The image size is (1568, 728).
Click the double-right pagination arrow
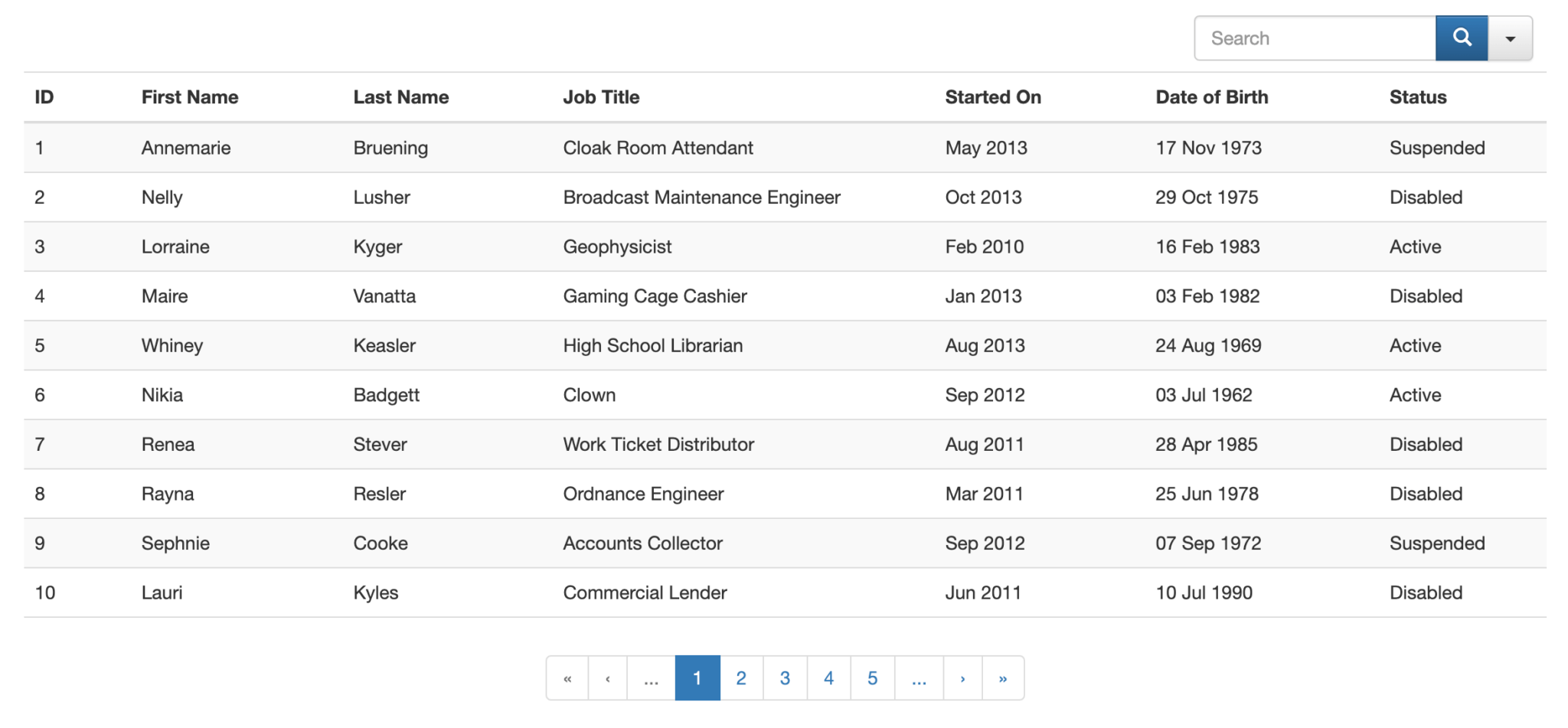click(1003, 677)
